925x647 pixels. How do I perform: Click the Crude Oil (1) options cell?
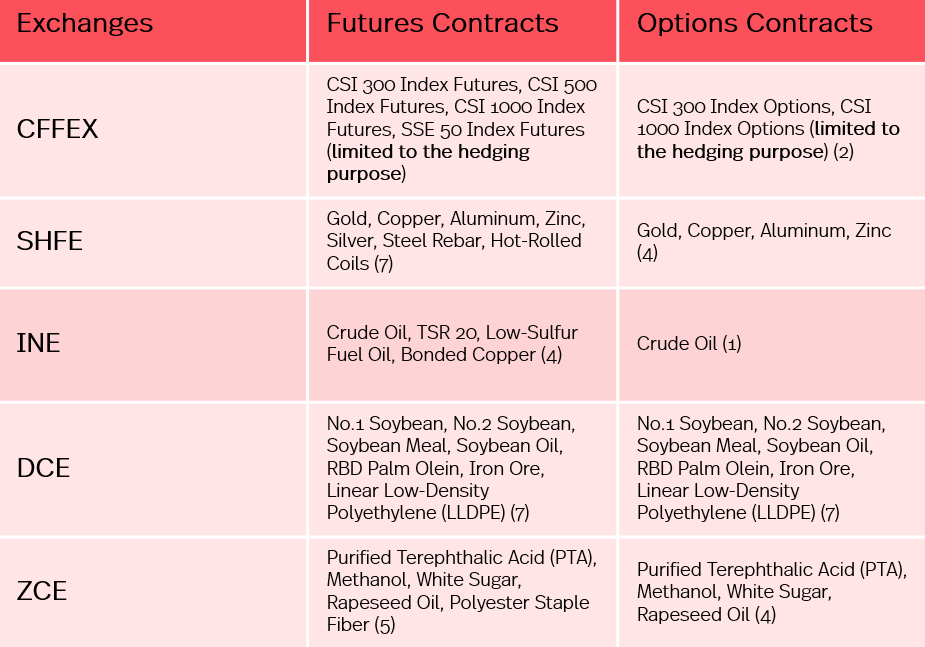point(689,343)
